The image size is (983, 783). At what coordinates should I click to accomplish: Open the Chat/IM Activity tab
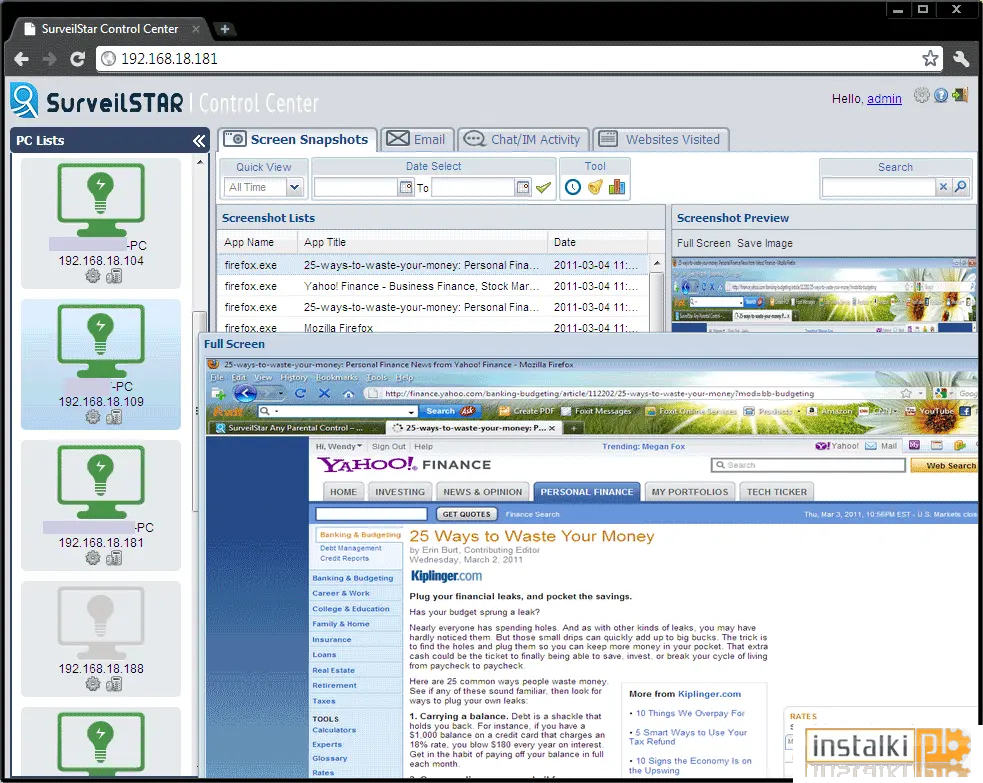(x=523, y=139)
